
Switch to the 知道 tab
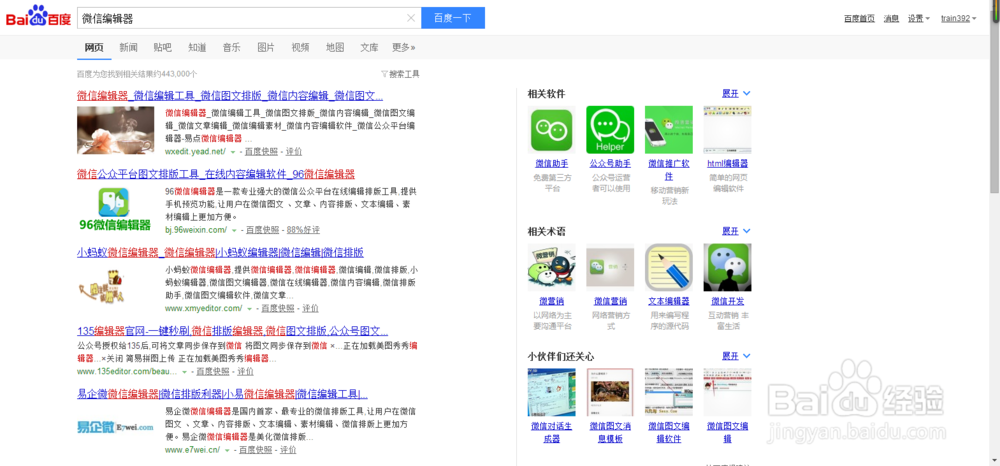point(197,47)
